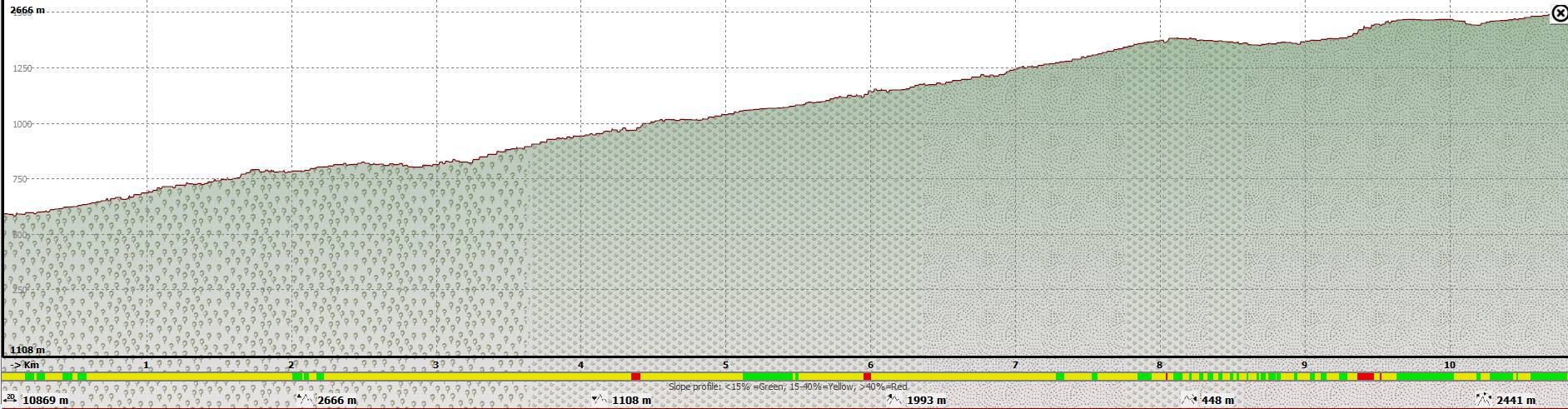Click the 2666 m value in bottom bar
This screenshot has height=409, width=1568.
(337, 401)
